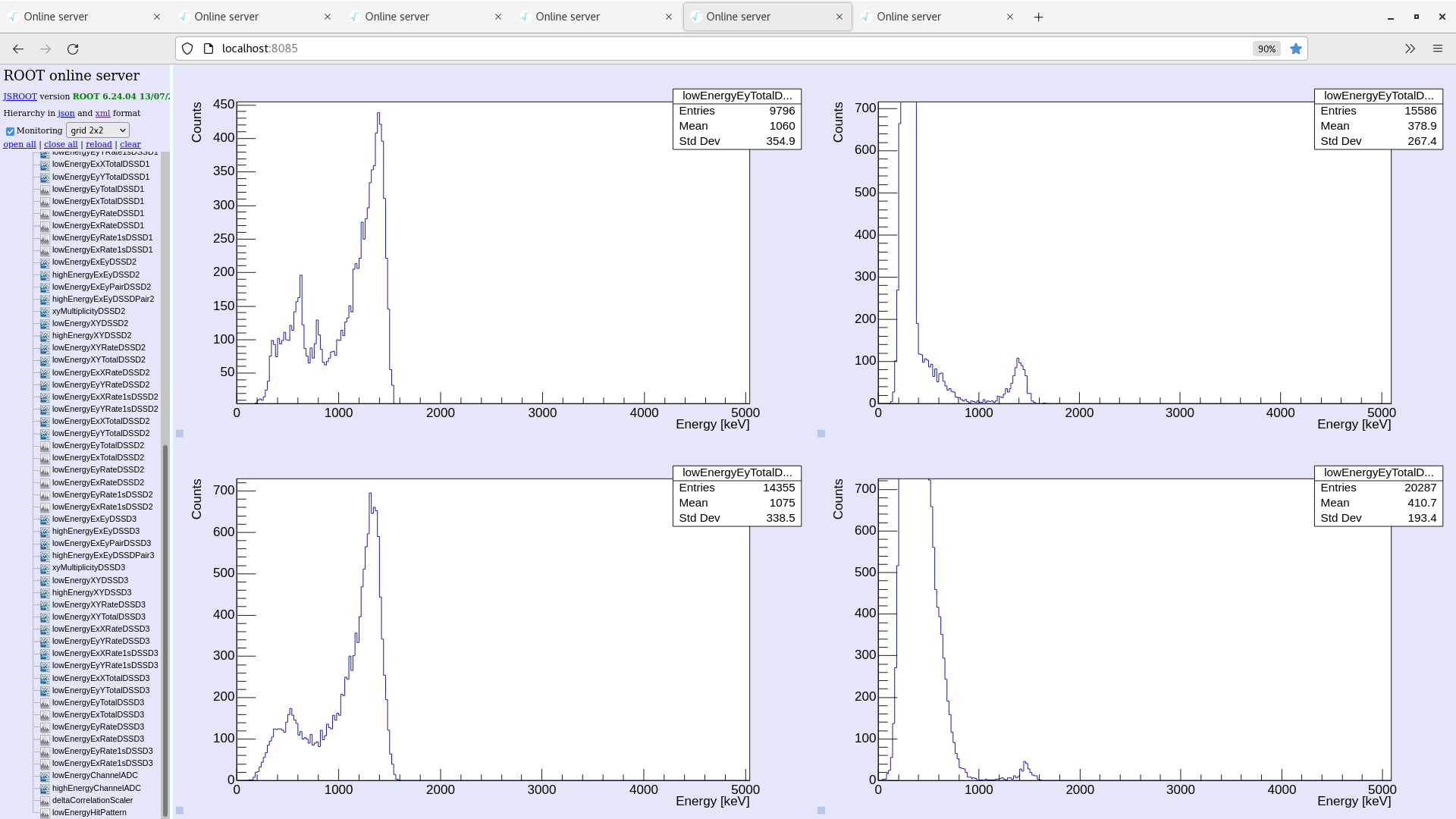Open the browser hamburger menu
Viewport: 1456px width, 819px height.
[1437, 49]
